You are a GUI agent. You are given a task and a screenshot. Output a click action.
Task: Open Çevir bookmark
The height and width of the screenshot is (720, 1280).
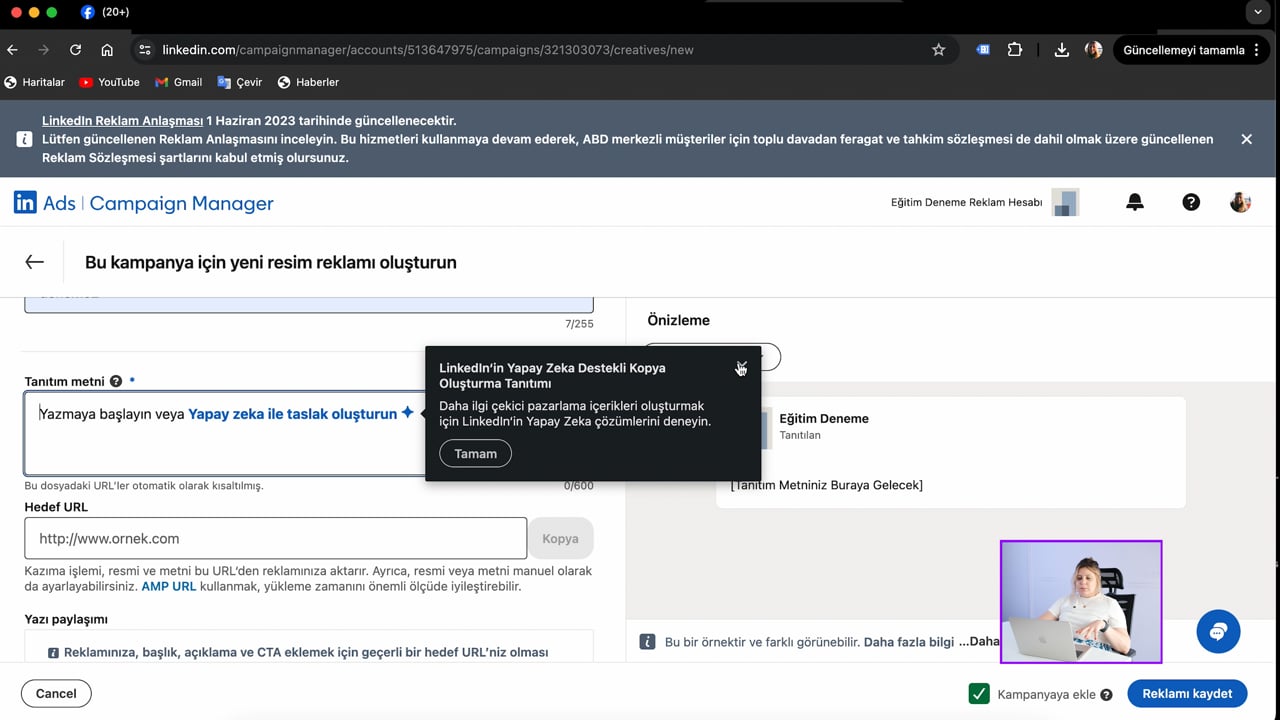pos(240,82)
